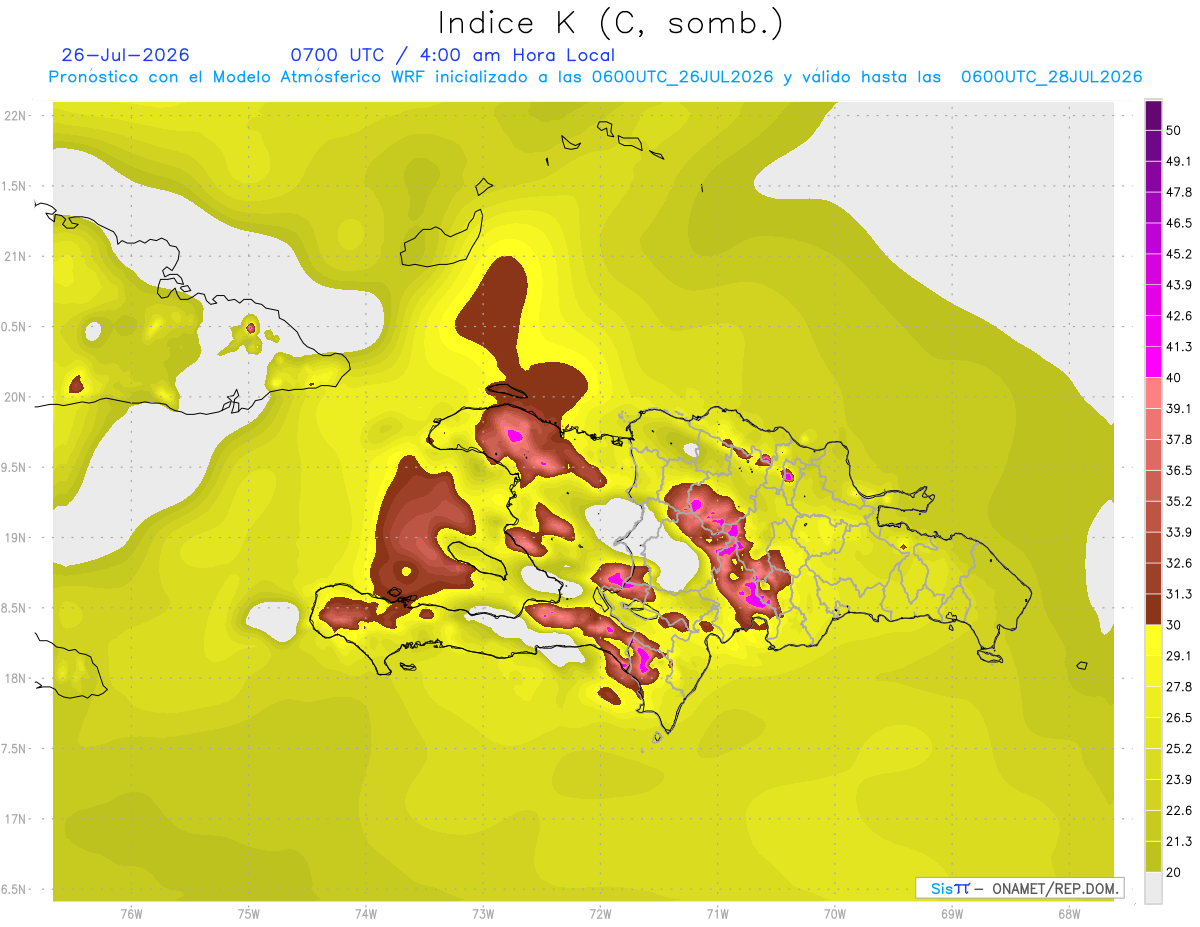Click the longitude label '71W'
Image resolution: width=1200 pixels, height=927 pixels.
click(x=717, y=915)
